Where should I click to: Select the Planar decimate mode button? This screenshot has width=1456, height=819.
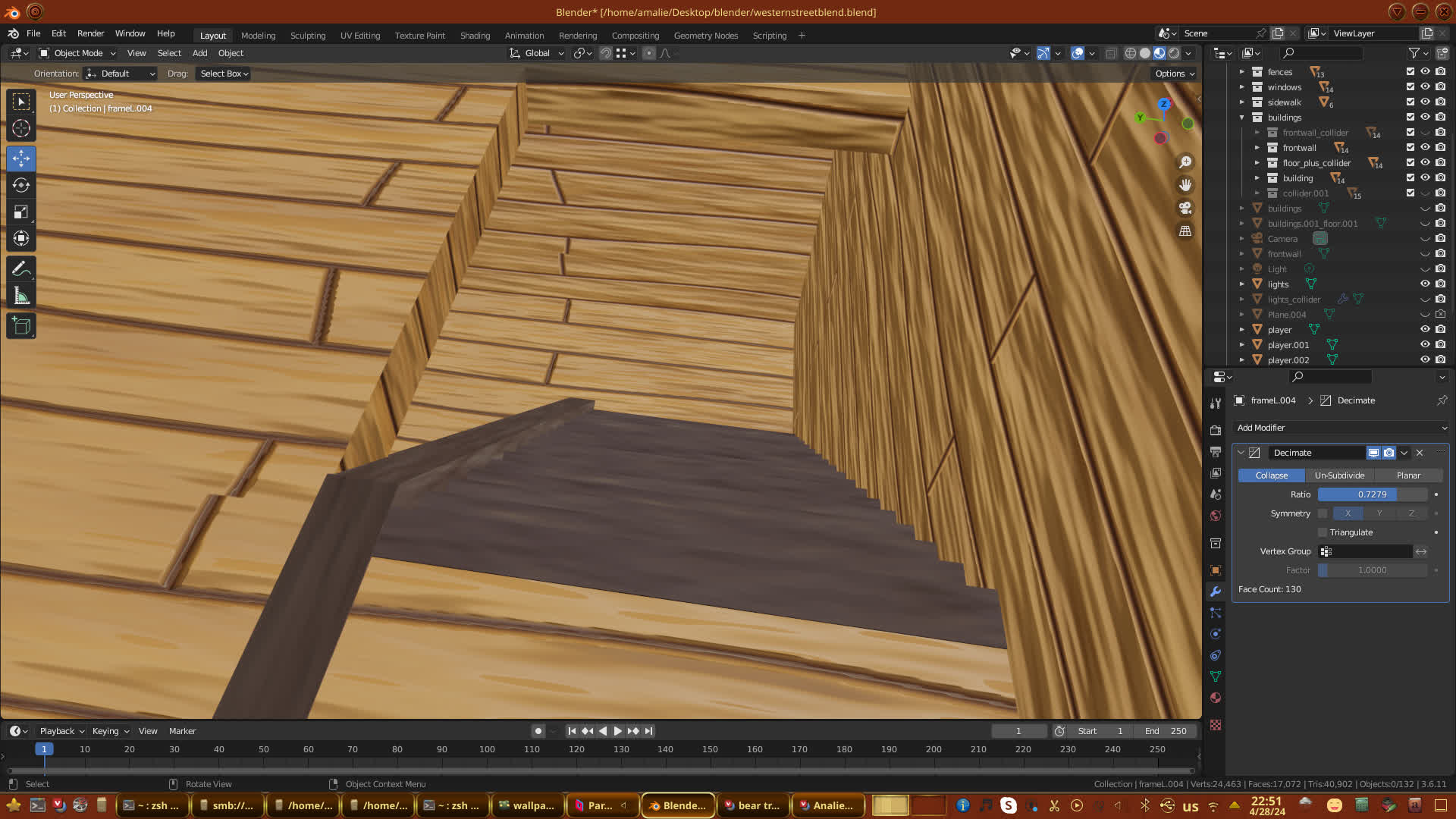click(1408, 475)
